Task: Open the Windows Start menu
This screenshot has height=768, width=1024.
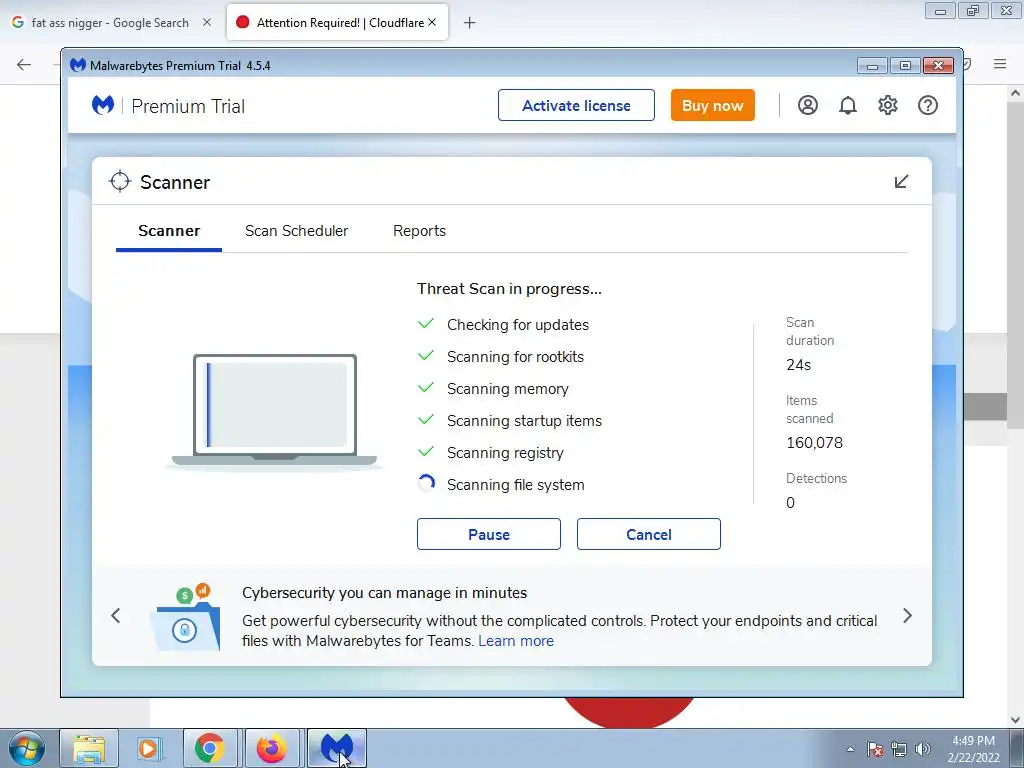Action: pos(27,748)
